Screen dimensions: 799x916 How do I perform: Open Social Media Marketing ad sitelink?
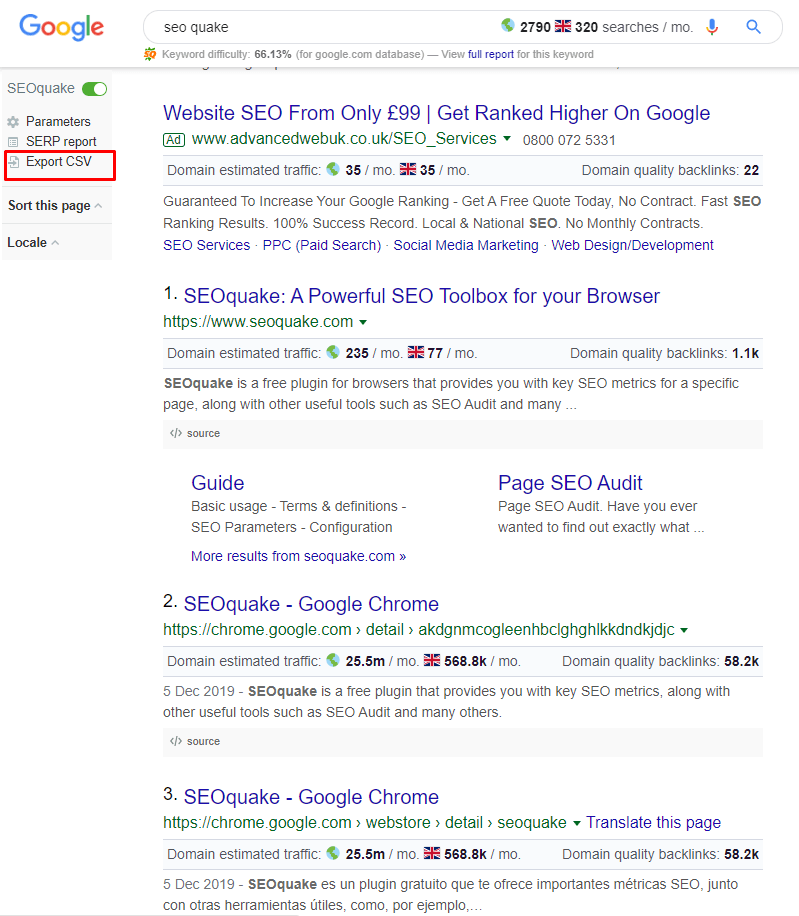pos(465,245)
